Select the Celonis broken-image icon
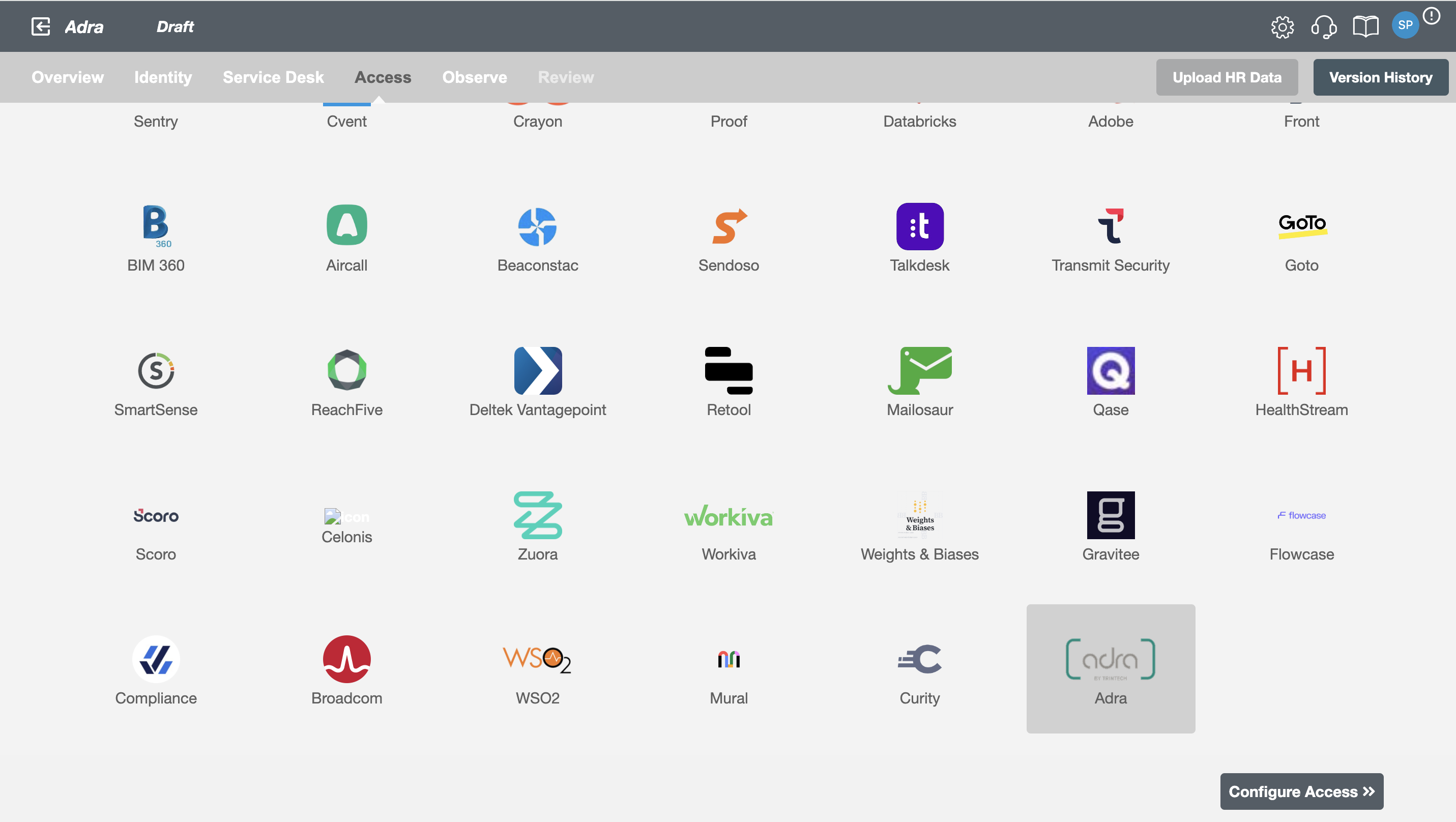1456x822 pixels. (x=346, y=516)
